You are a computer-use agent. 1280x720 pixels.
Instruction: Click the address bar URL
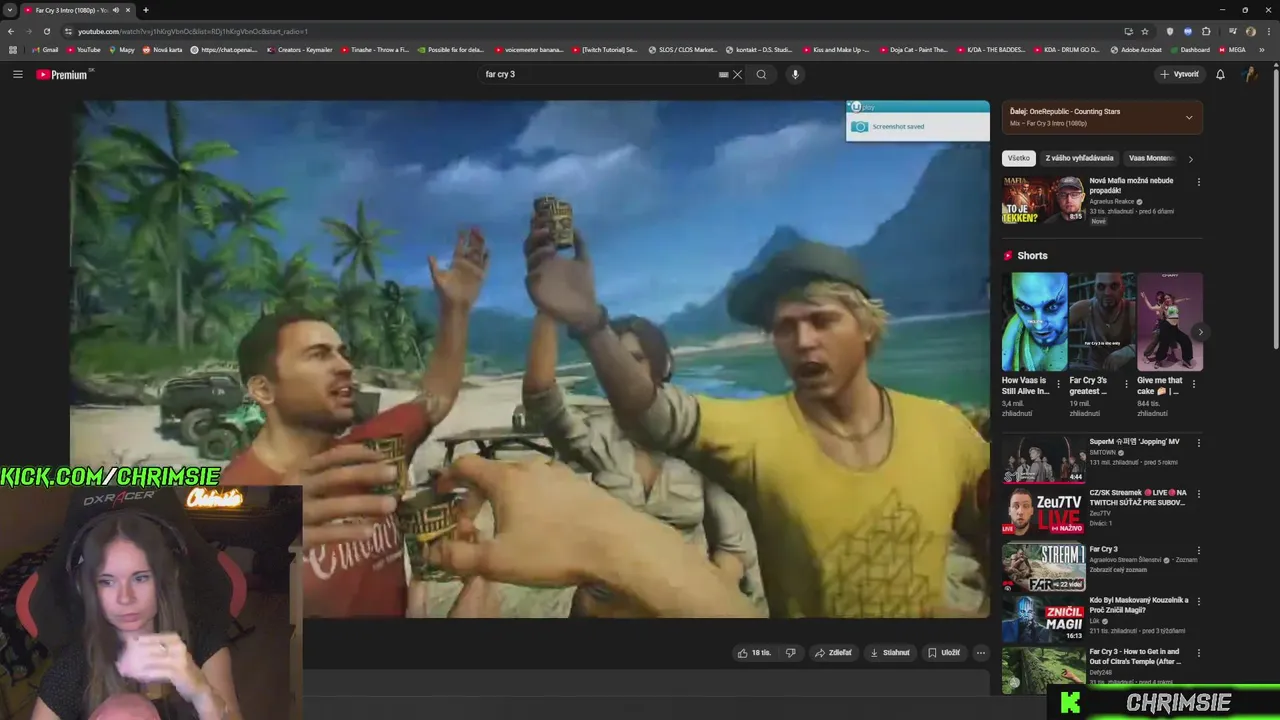tap(193, 31)
